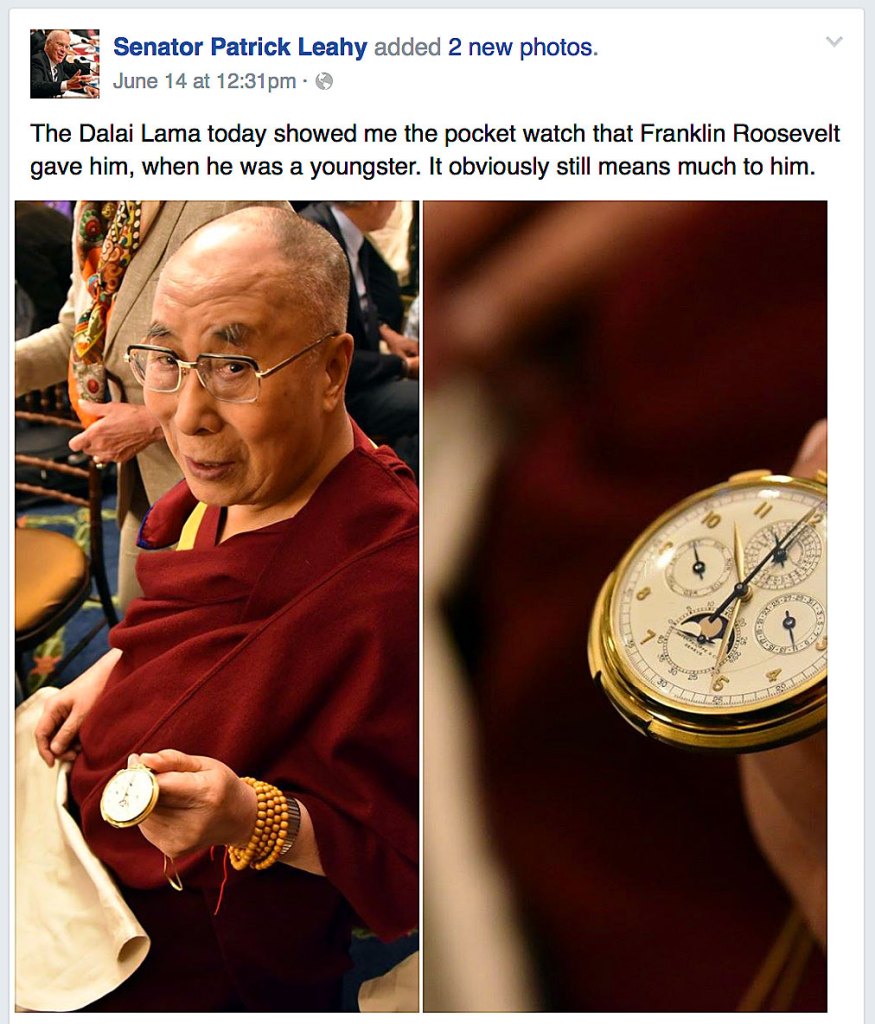Visit the Senator Patrick Leahy page link
The height and width of the screenshot is (1024, 875).
(x=240, y=47)
